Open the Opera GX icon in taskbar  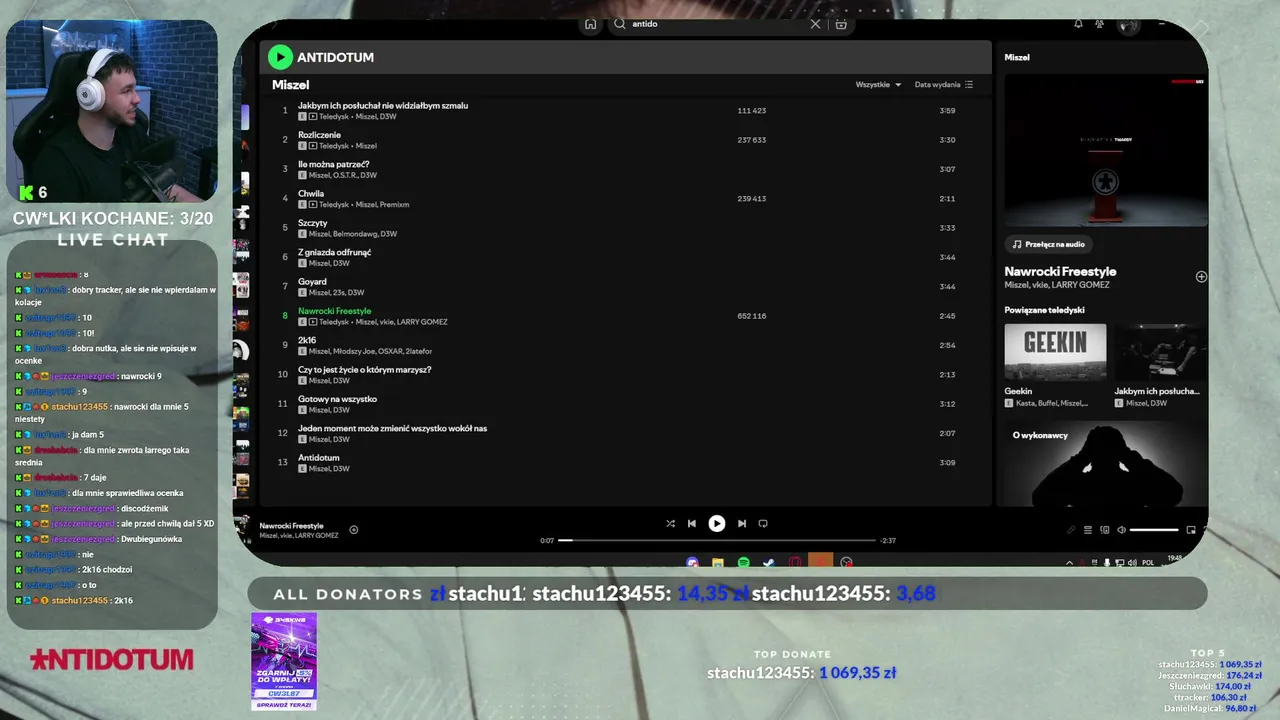pyautogui.click(x=795, y=563)
